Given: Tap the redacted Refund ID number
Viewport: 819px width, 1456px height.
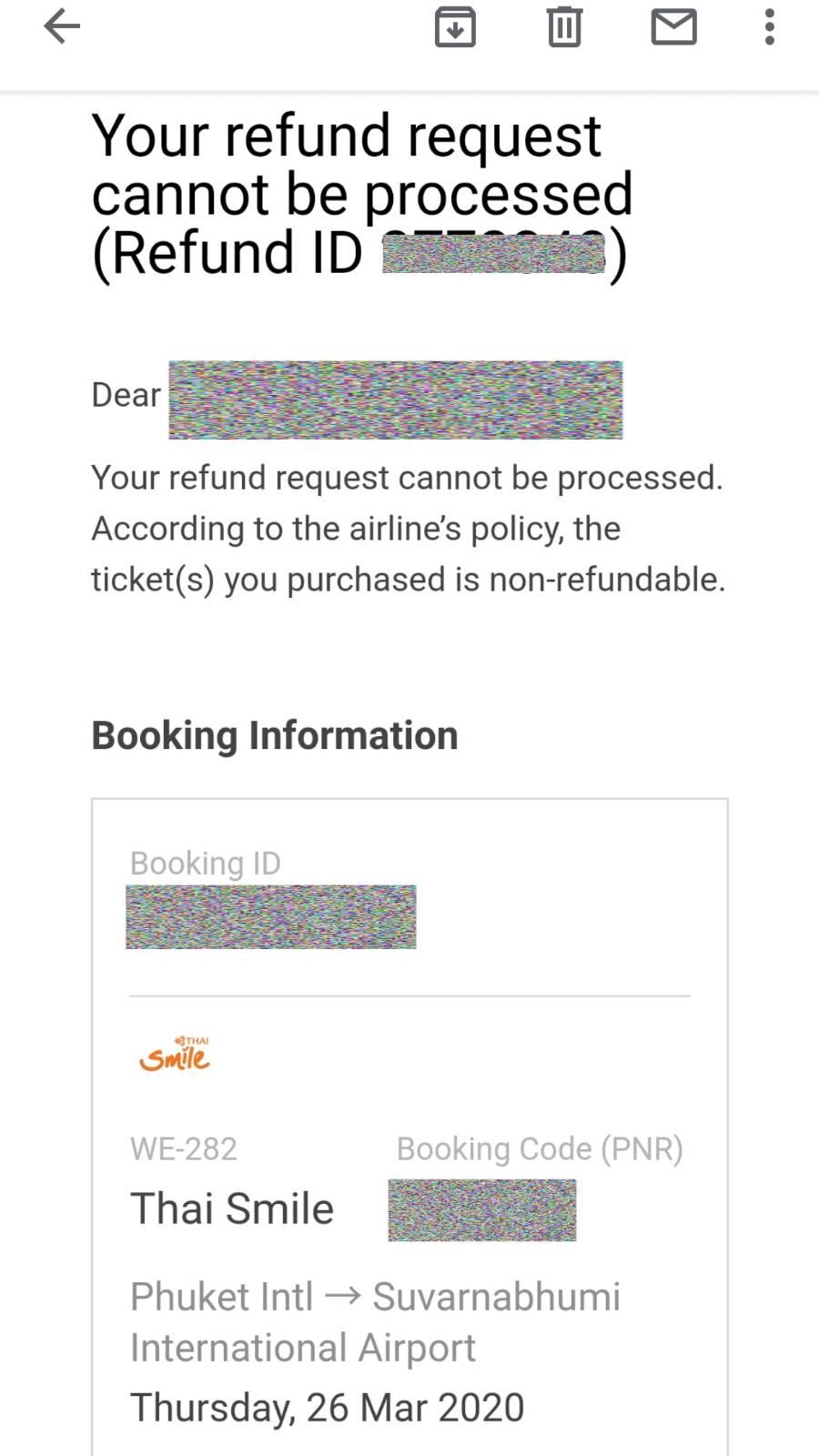Looking at the screenshot, I should click(x=493, y=253).
